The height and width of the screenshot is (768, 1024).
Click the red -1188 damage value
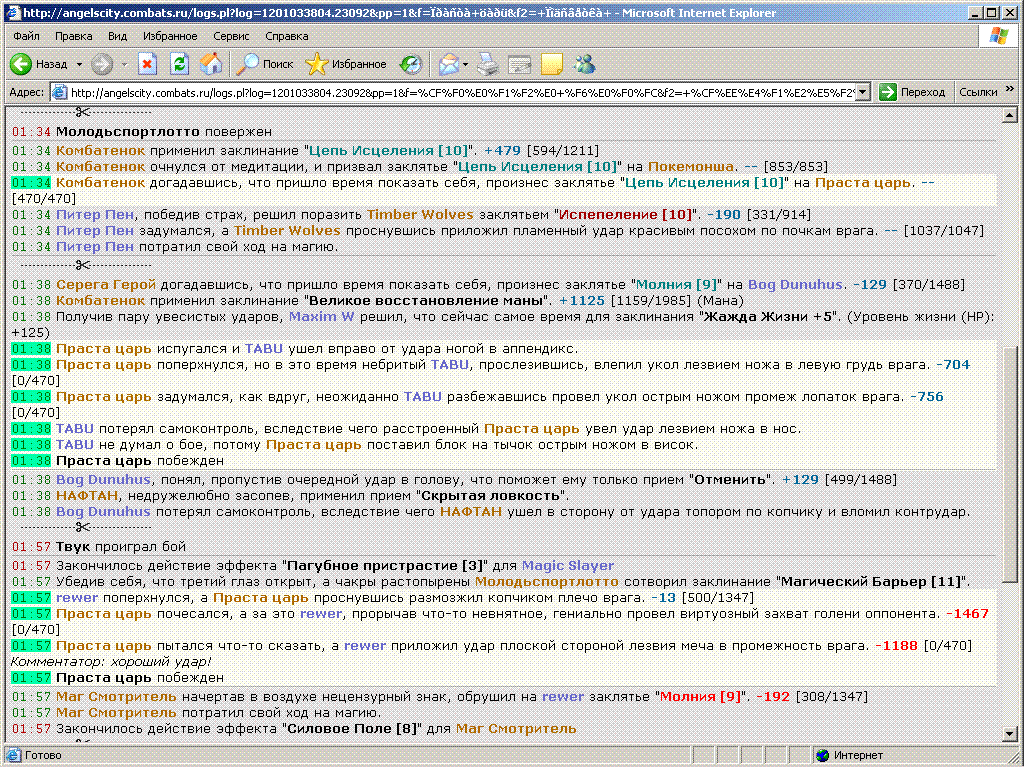pos(896,645)
